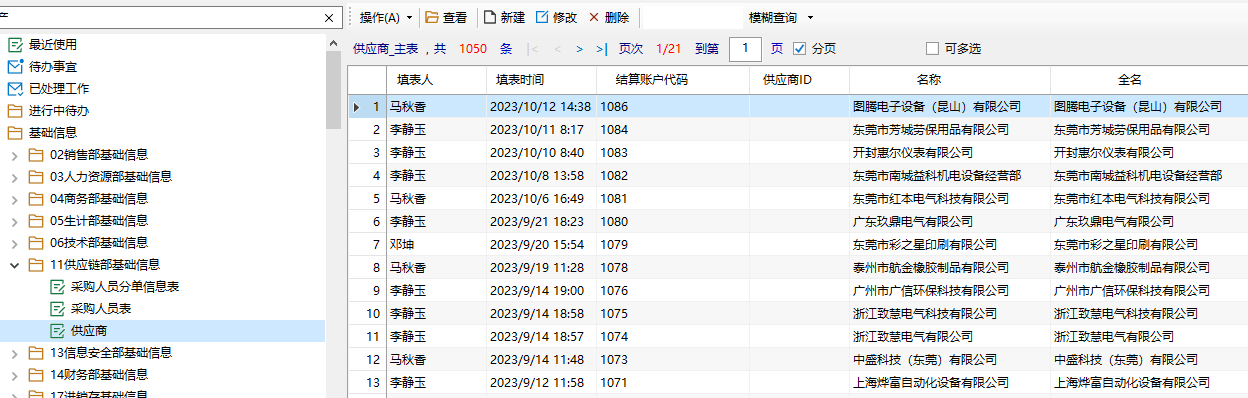Viewport: 1248px width, 398px height.
Task: Open the 模糊查询 dropdown
Action: (x=781, y=18)
